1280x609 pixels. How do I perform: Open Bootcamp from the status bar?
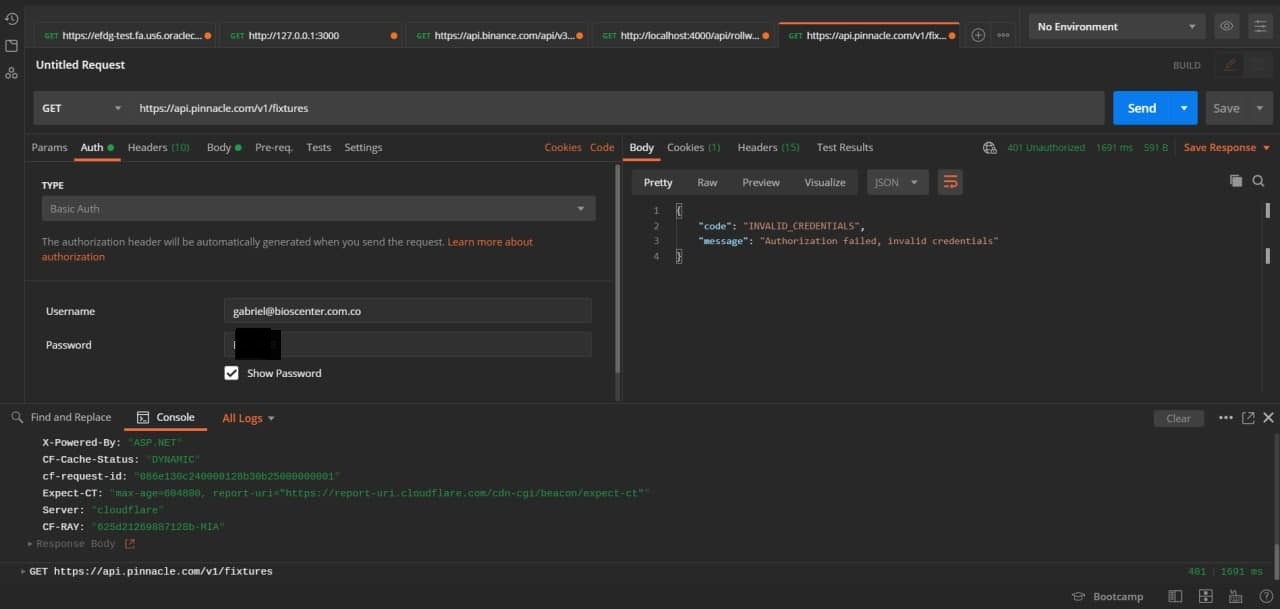[x=1107, y=596]
